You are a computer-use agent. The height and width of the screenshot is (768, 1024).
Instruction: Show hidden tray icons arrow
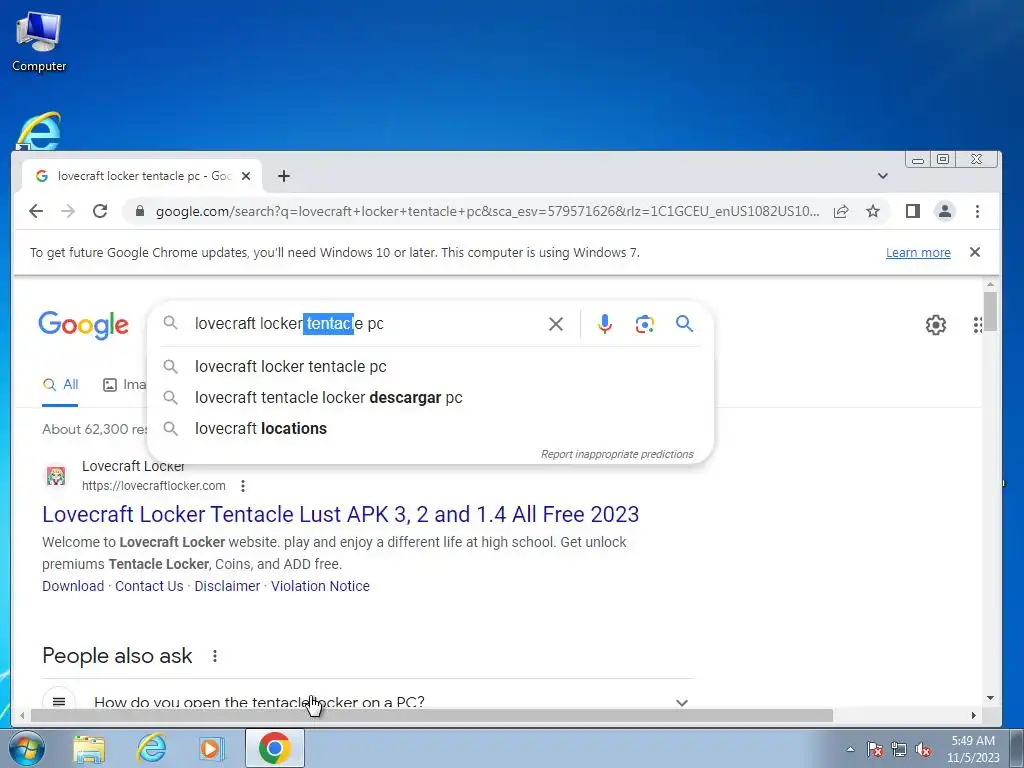pyautogui.click(x=850, y=749)
